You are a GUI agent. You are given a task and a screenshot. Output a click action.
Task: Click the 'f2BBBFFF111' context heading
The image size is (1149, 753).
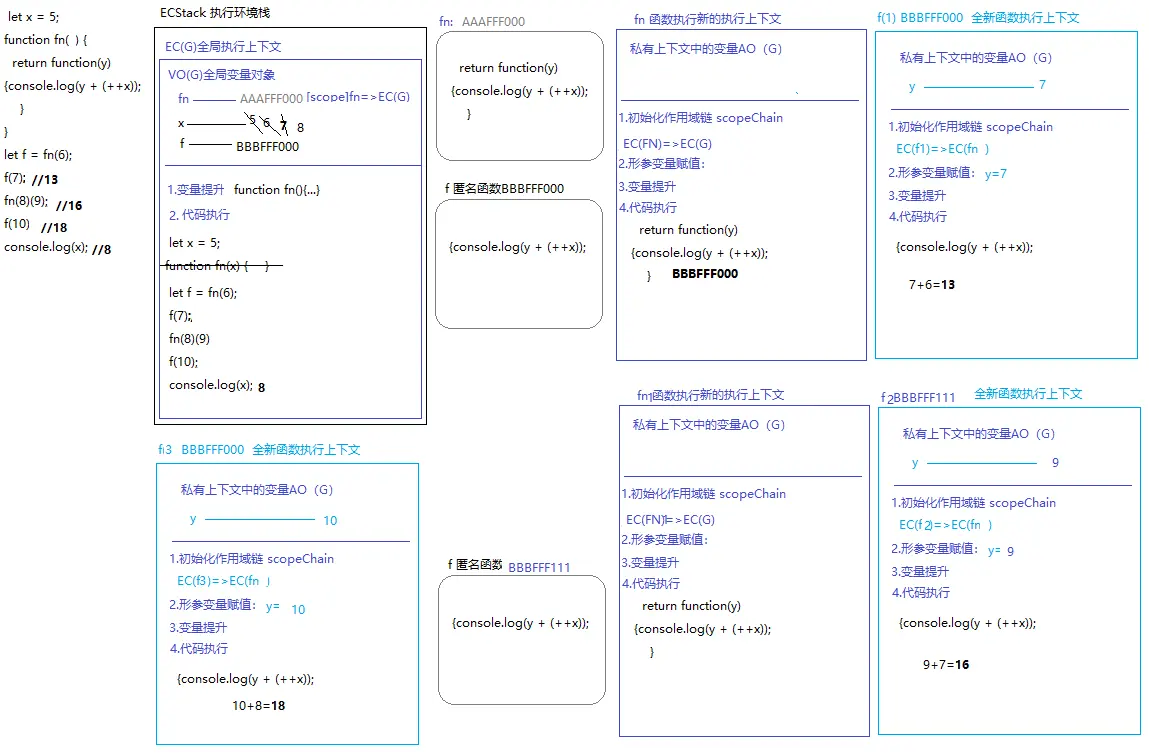tap(918, 398)
